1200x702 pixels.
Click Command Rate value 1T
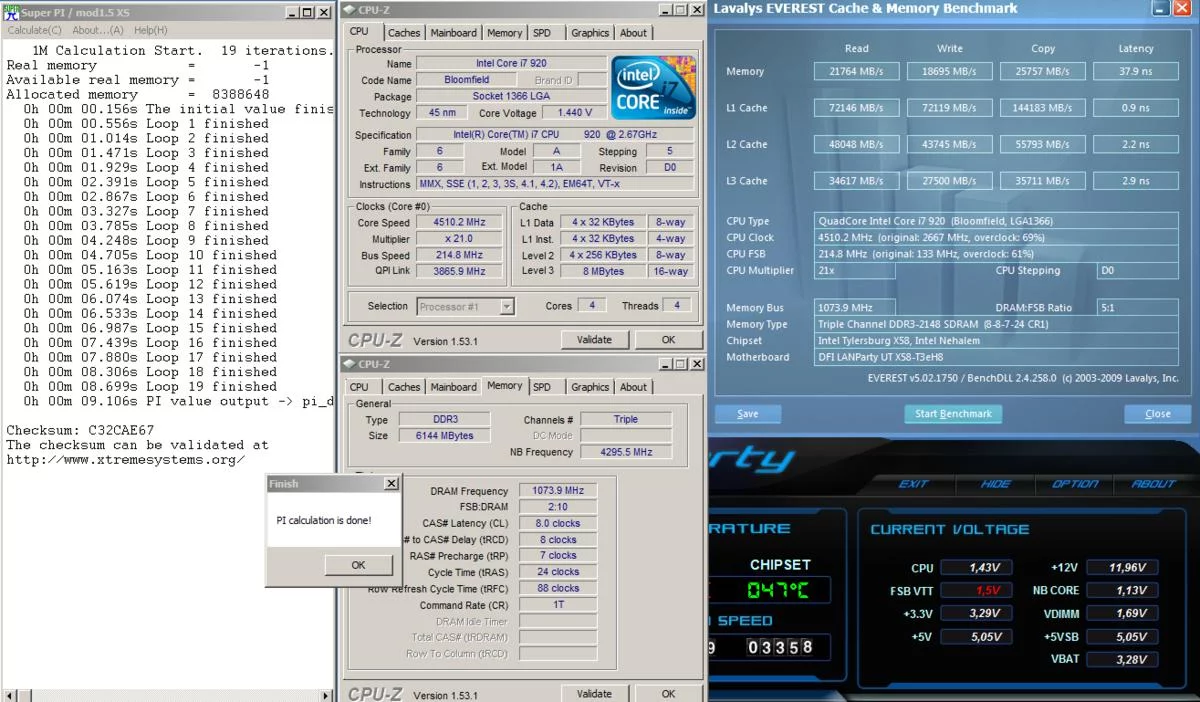(x=558, y=605)
